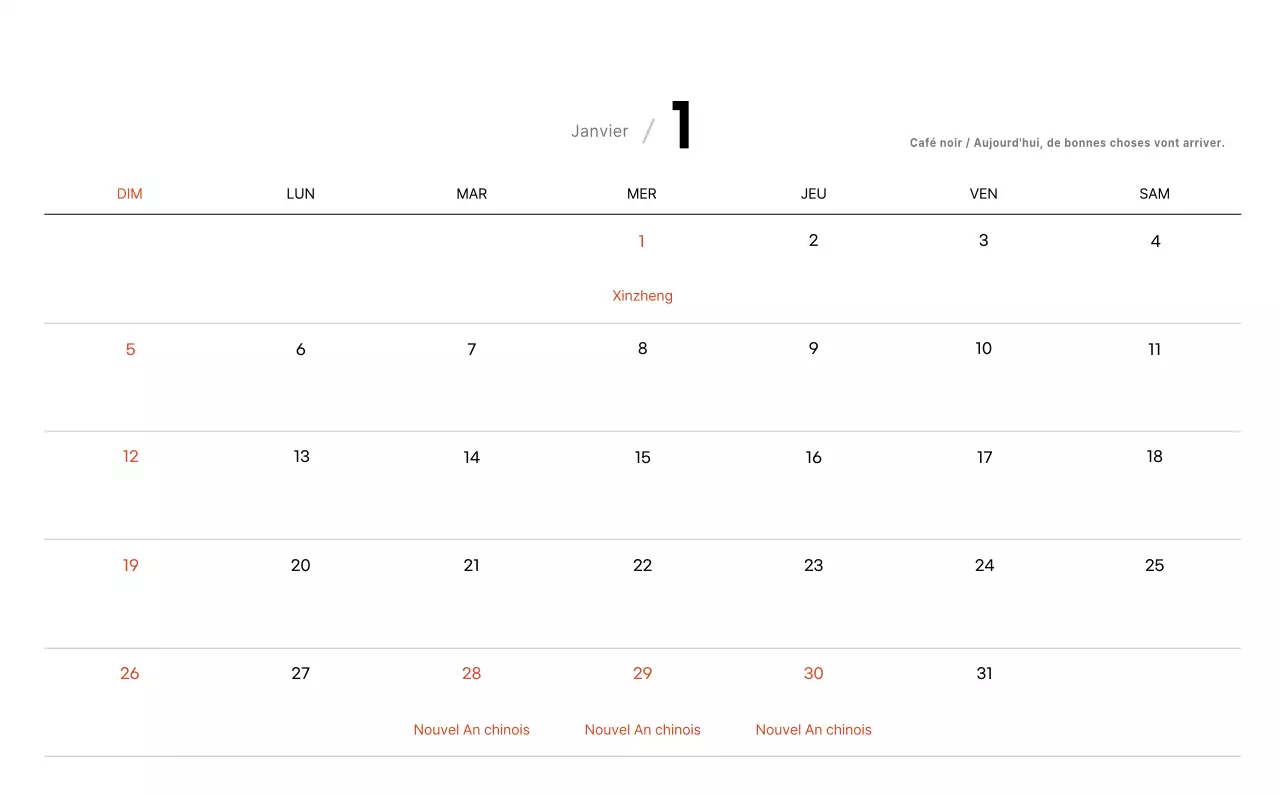Screen dimensions: 1280x795
Task: Click the Café noir quote text
Action: pyautogui.click(x=1067, y=143)
